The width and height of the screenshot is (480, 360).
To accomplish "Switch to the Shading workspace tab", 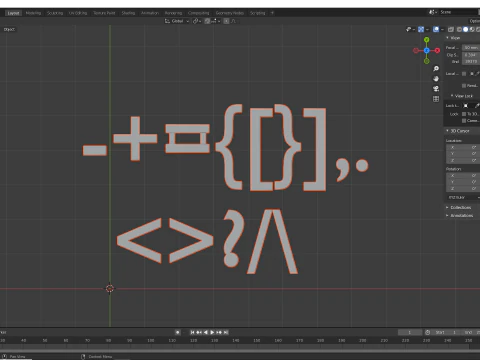I will [x=128, y=13].
